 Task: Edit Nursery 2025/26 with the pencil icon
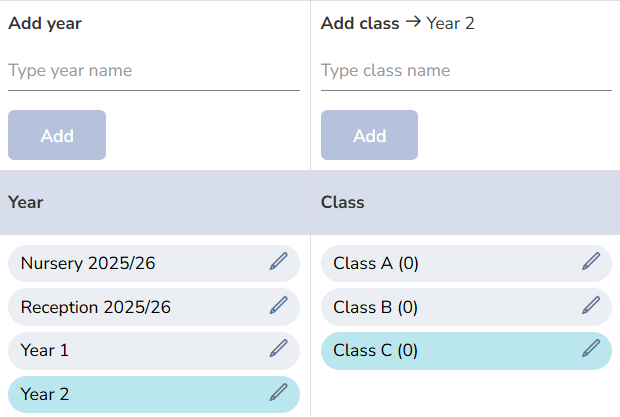[279, 262]
